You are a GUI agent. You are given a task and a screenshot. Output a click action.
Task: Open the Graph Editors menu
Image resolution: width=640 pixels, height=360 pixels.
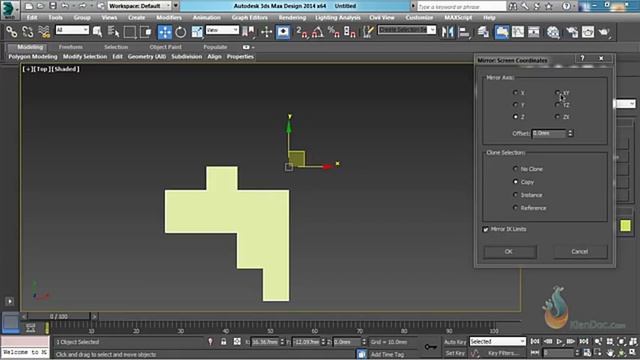[250, 18]
